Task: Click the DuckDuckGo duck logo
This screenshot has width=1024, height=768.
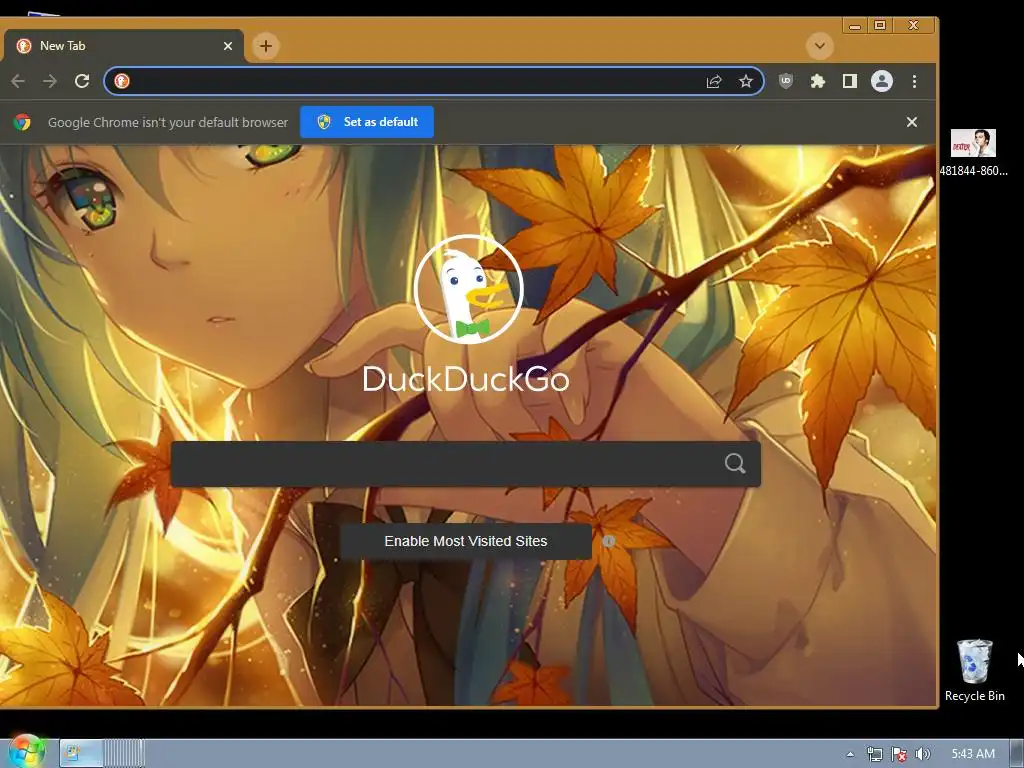Action: [x=468, y=289]
